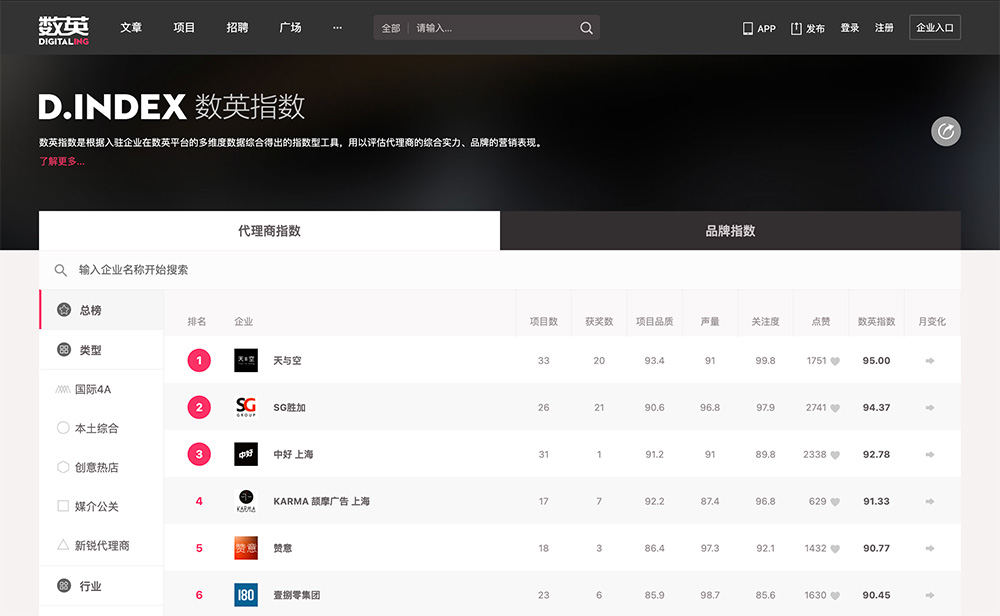
Task: Open 中好 上海 company logo
Action: 246,454
